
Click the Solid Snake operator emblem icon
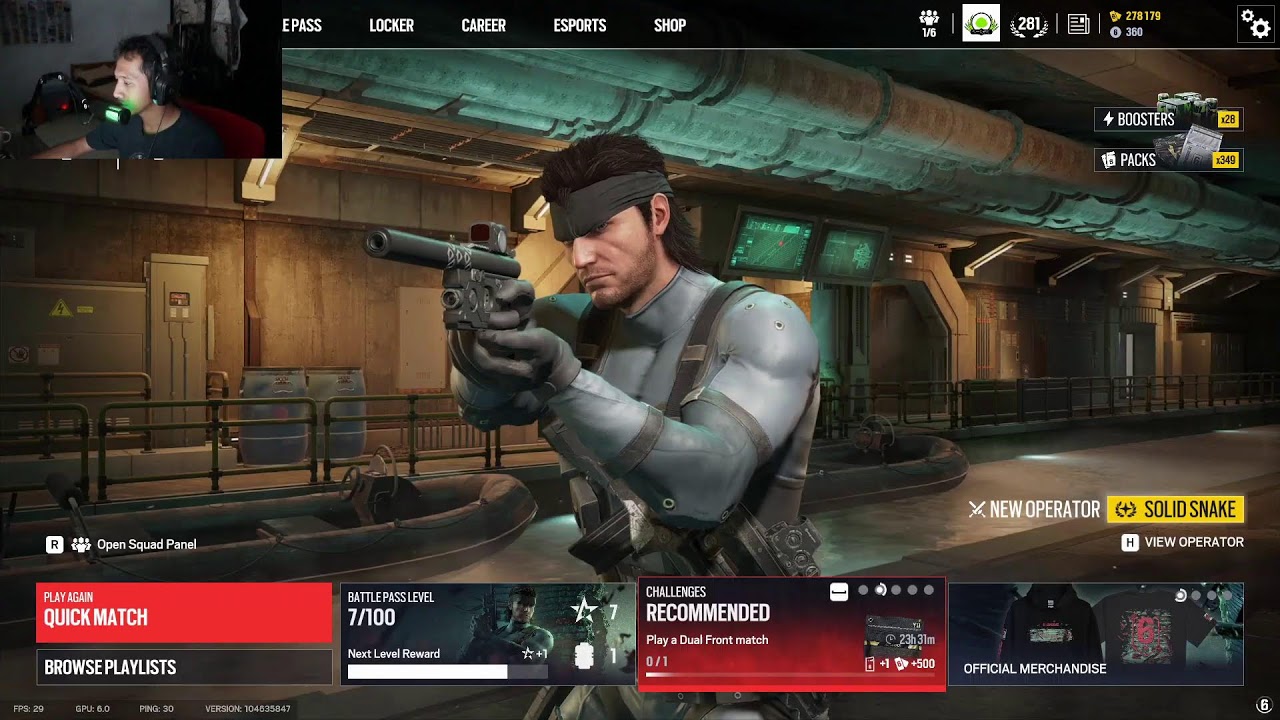(x=1126, y=510)
